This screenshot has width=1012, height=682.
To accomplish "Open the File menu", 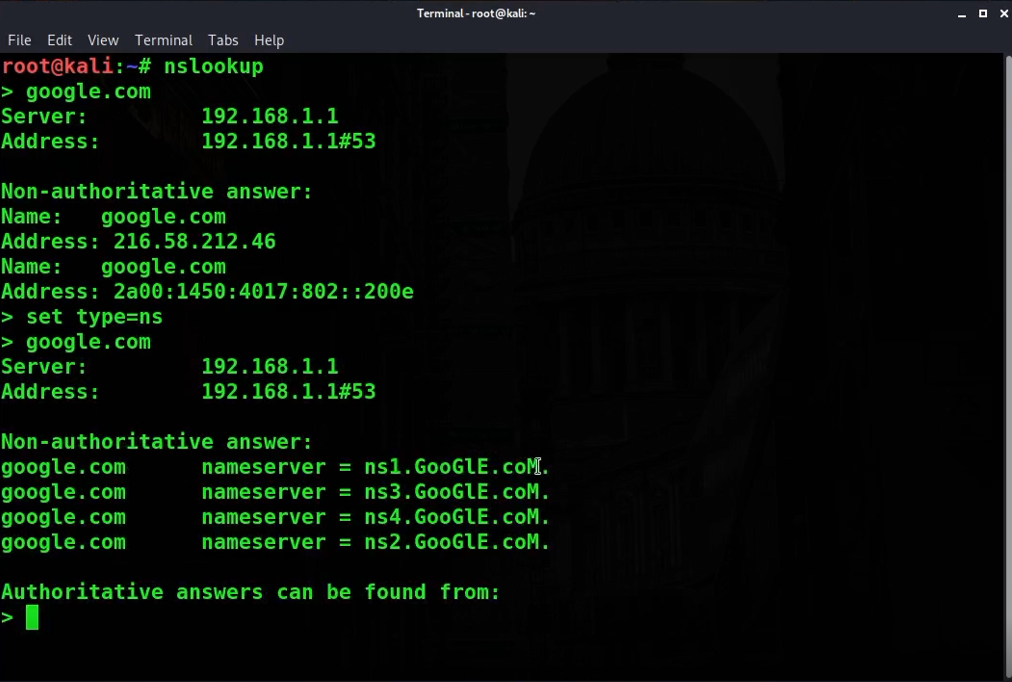I will [x=19, y=40].
